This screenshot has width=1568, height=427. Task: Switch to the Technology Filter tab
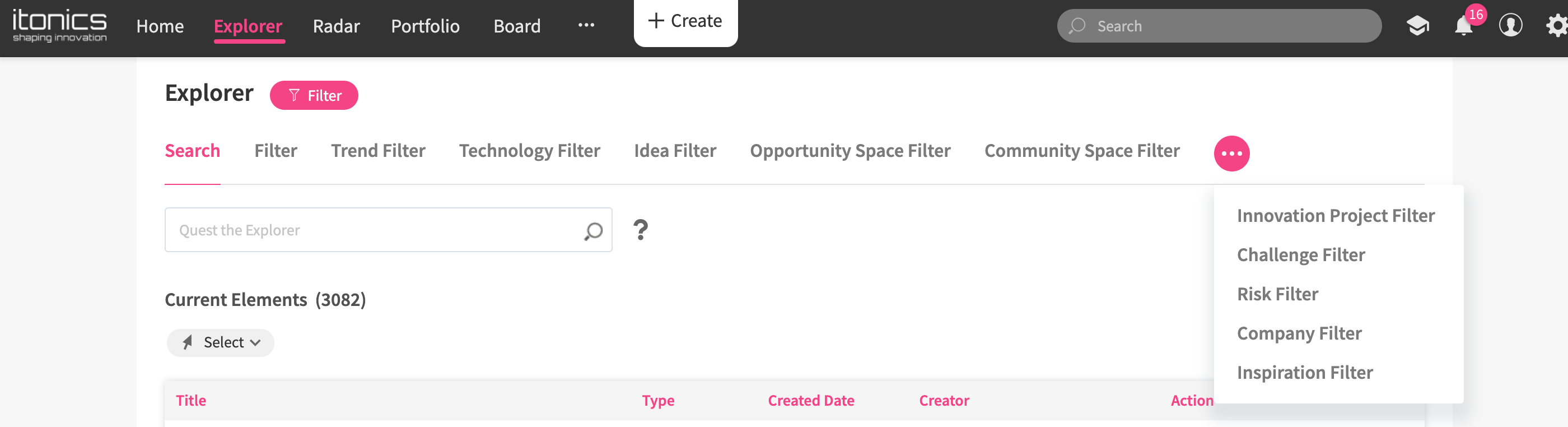pos(529,150)
